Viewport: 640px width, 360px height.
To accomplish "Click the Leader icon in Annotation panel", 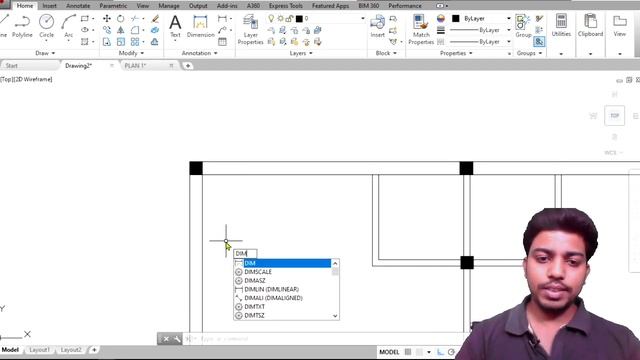I will coord(222,30).
